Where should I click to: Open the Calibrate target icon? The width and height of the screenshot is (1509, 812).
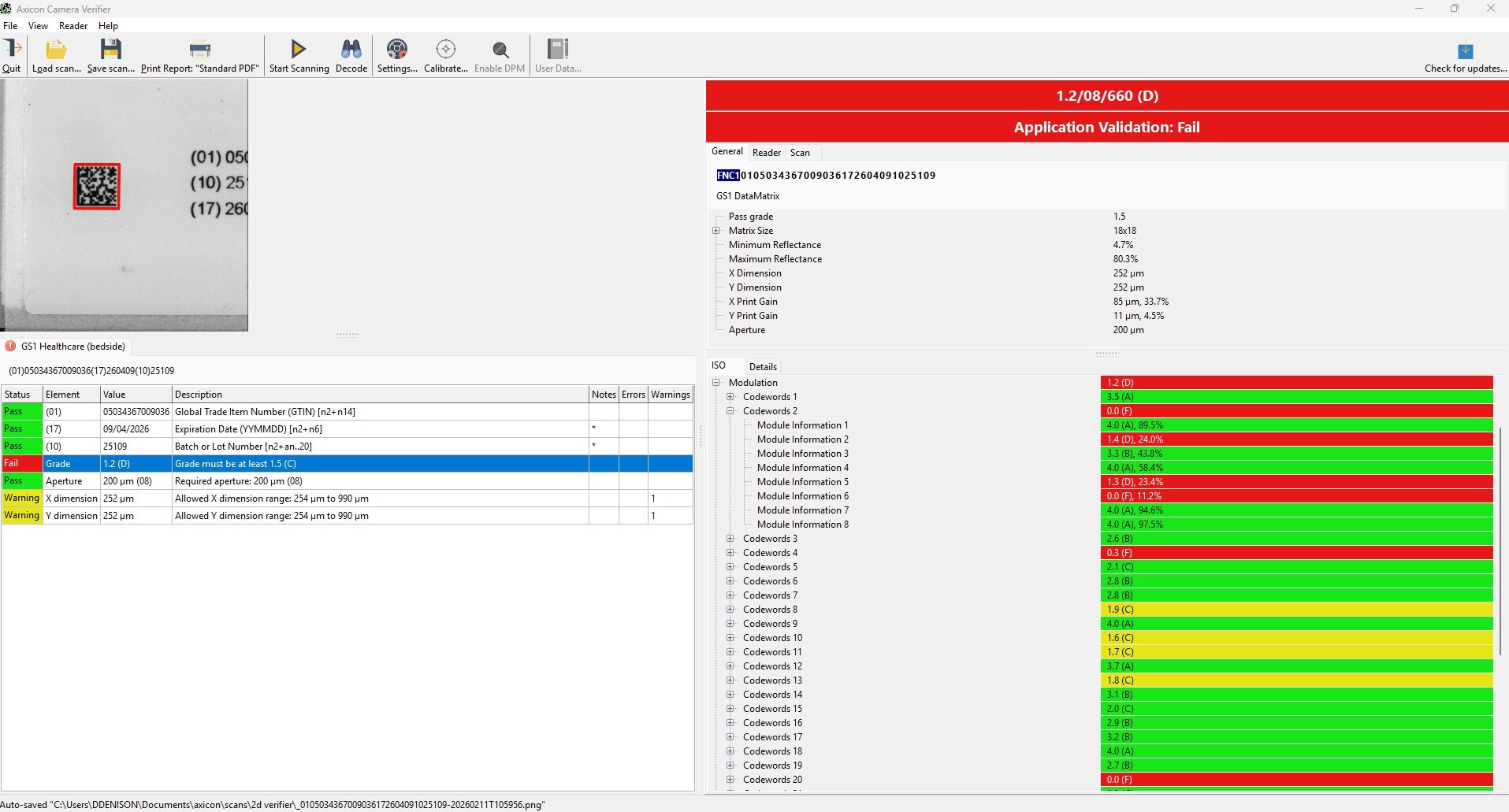pos(445,51)
